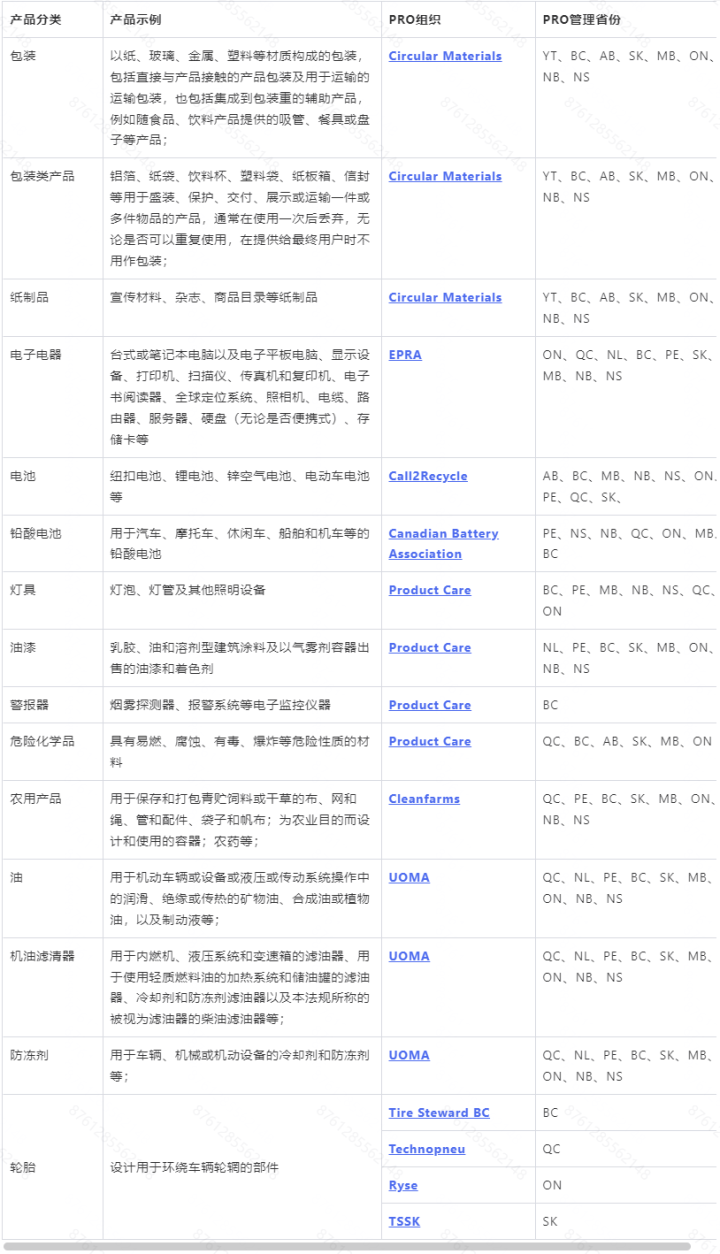Open Circular Materials link in 纸制品 row
This screenshot has height=1254, width=720.
pos(445,297)
